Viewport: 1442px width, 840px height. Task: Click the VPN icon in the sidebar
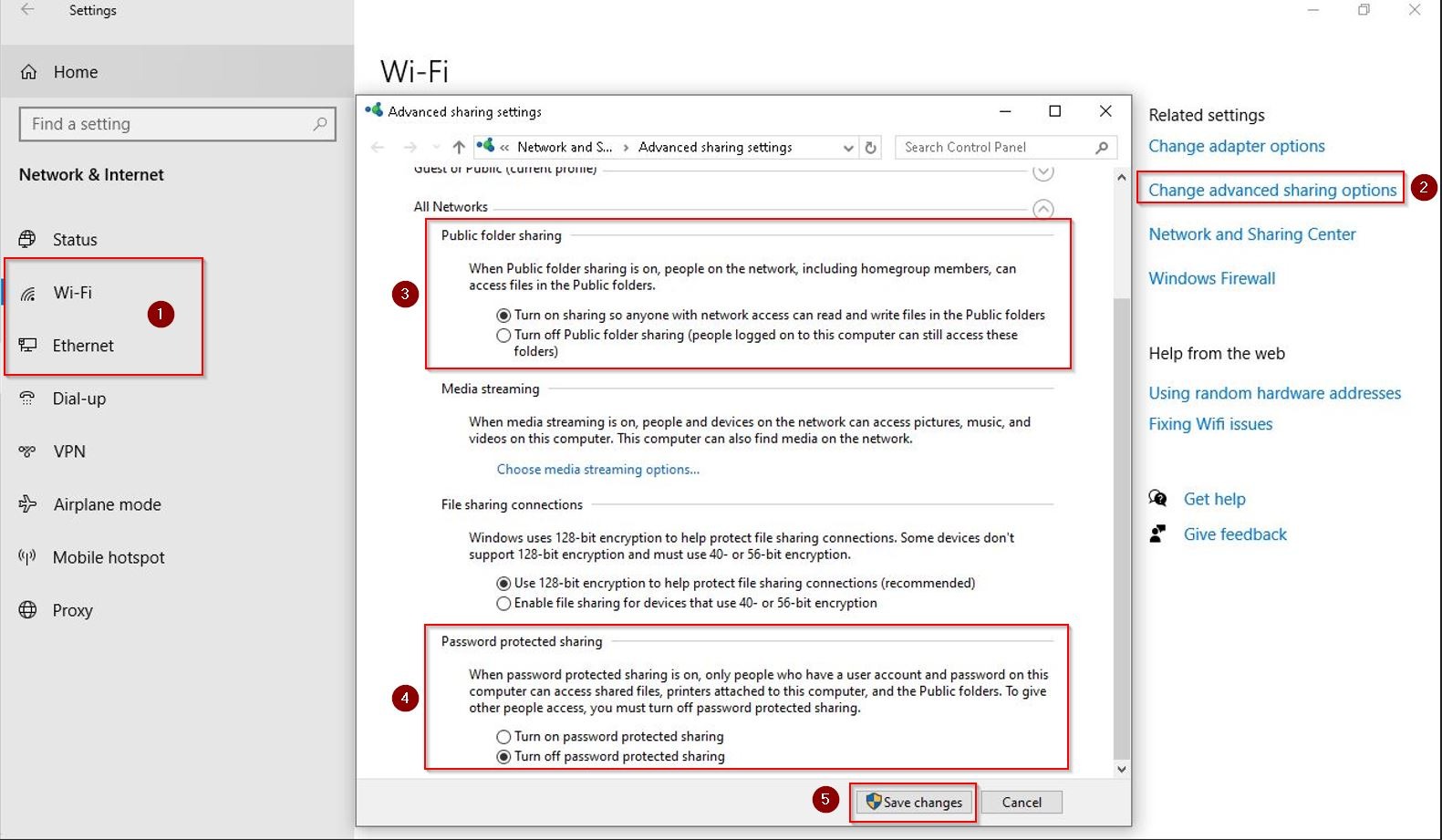tap(28, 451)
